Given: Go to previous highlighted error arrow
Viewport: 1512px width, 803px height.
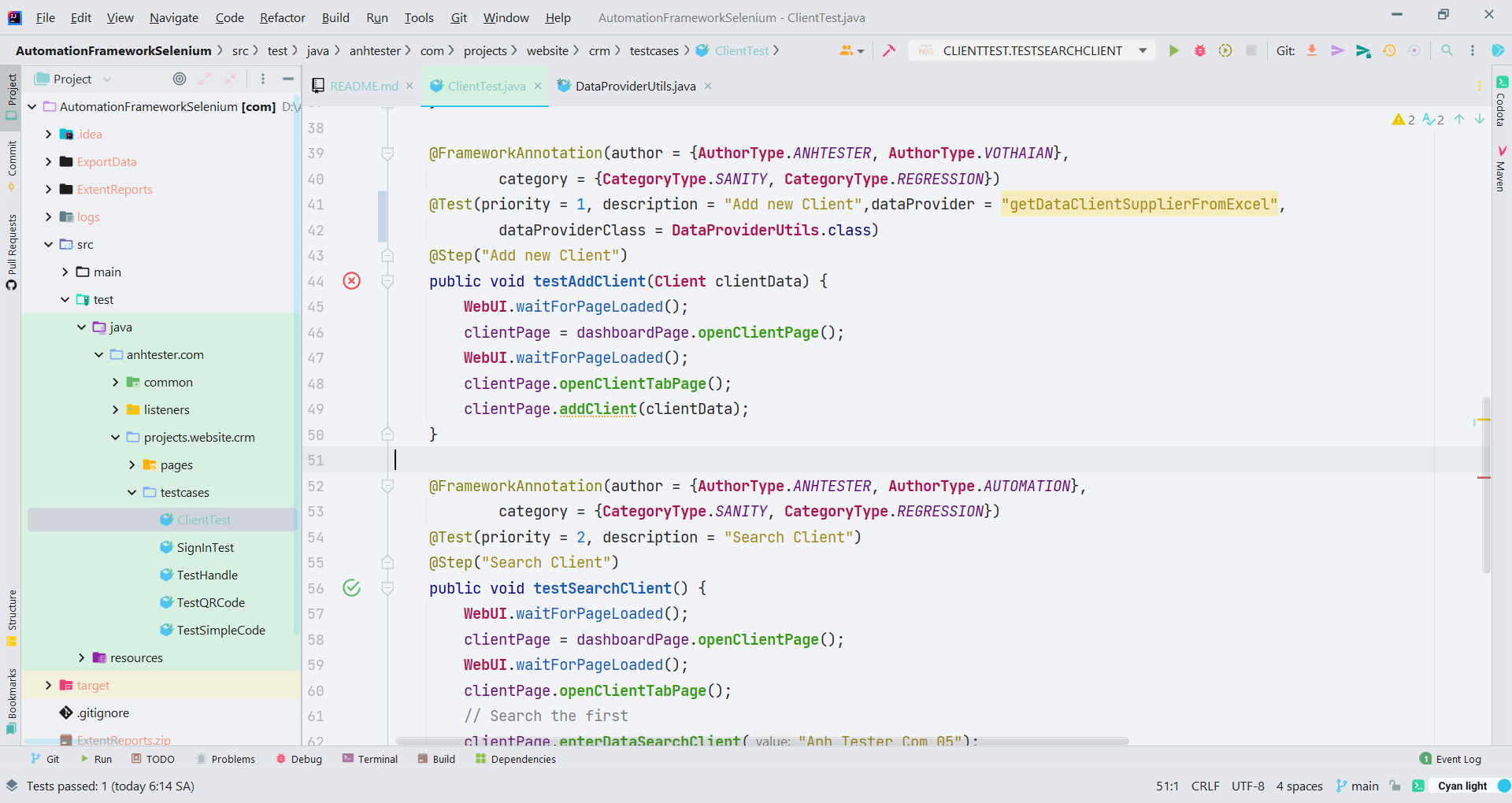Looking at the screenshot, I should pyautogui.click(x=1459, y=119).
